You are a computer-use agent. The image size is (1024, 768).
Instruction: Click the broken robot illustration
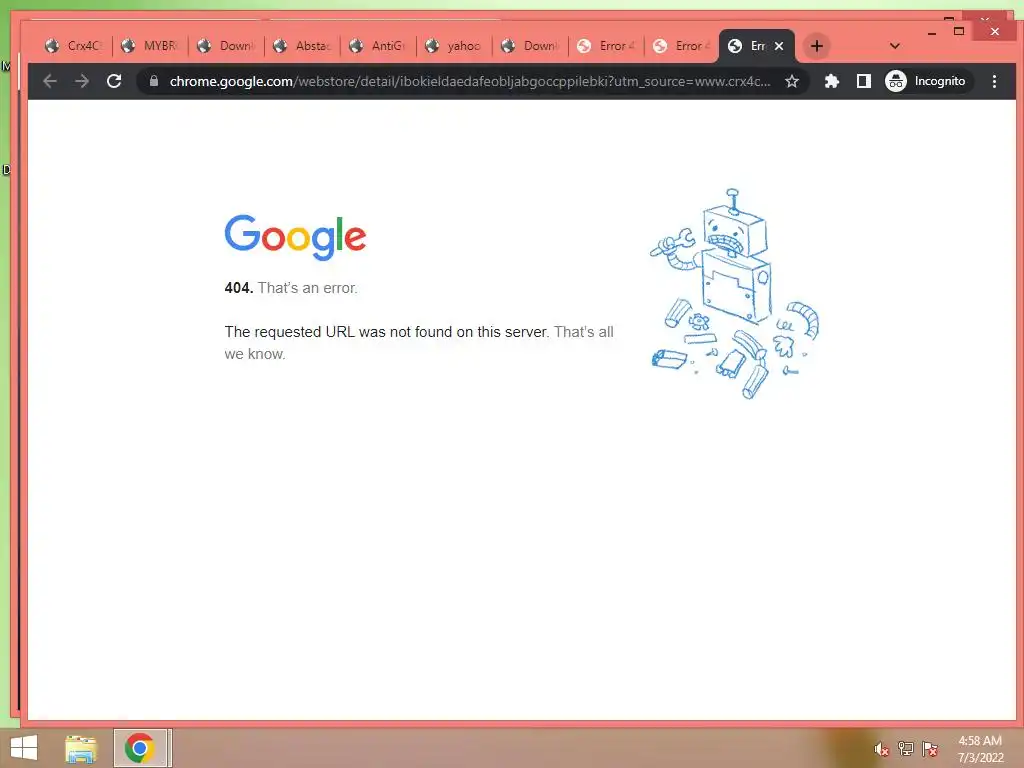[x=735, y=293]
